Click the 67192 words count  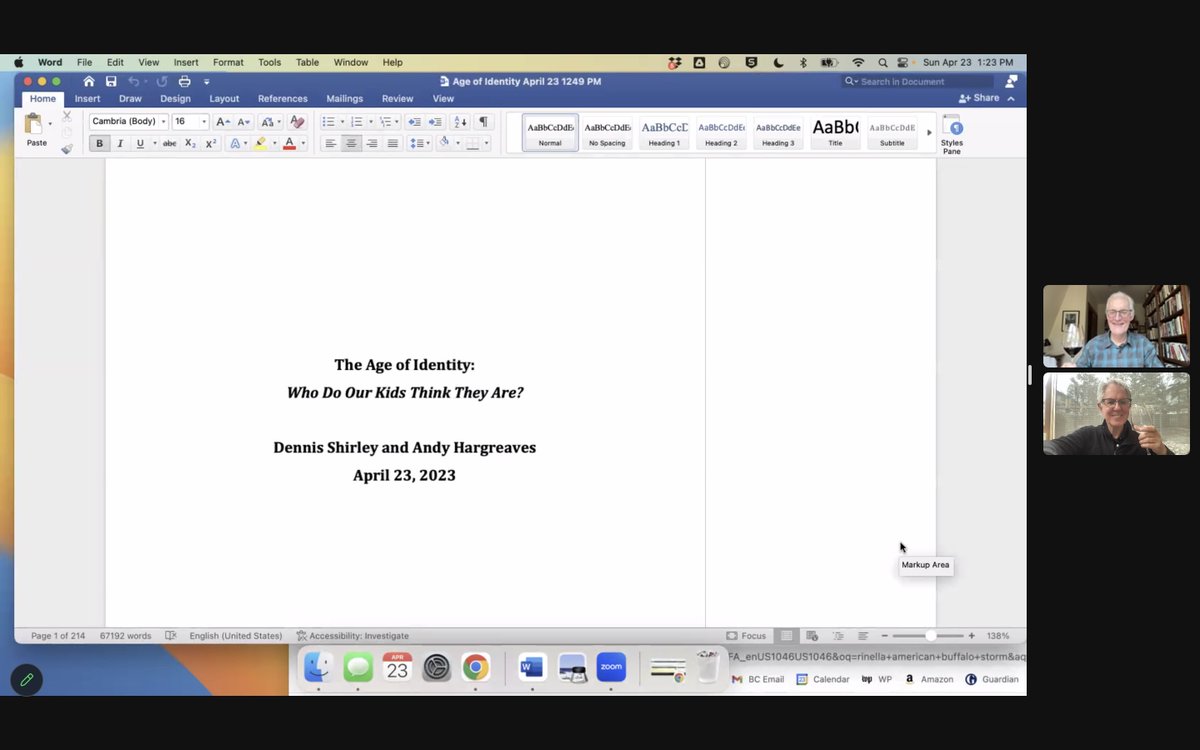125,635
